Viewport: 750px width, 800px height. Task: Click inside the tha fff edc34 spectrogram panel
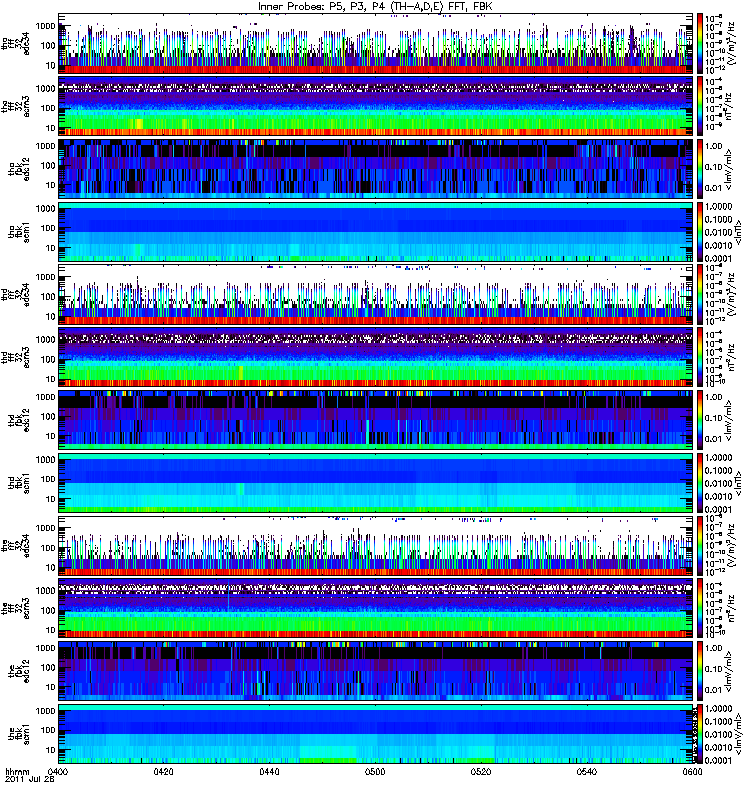[x=375, y=43]
